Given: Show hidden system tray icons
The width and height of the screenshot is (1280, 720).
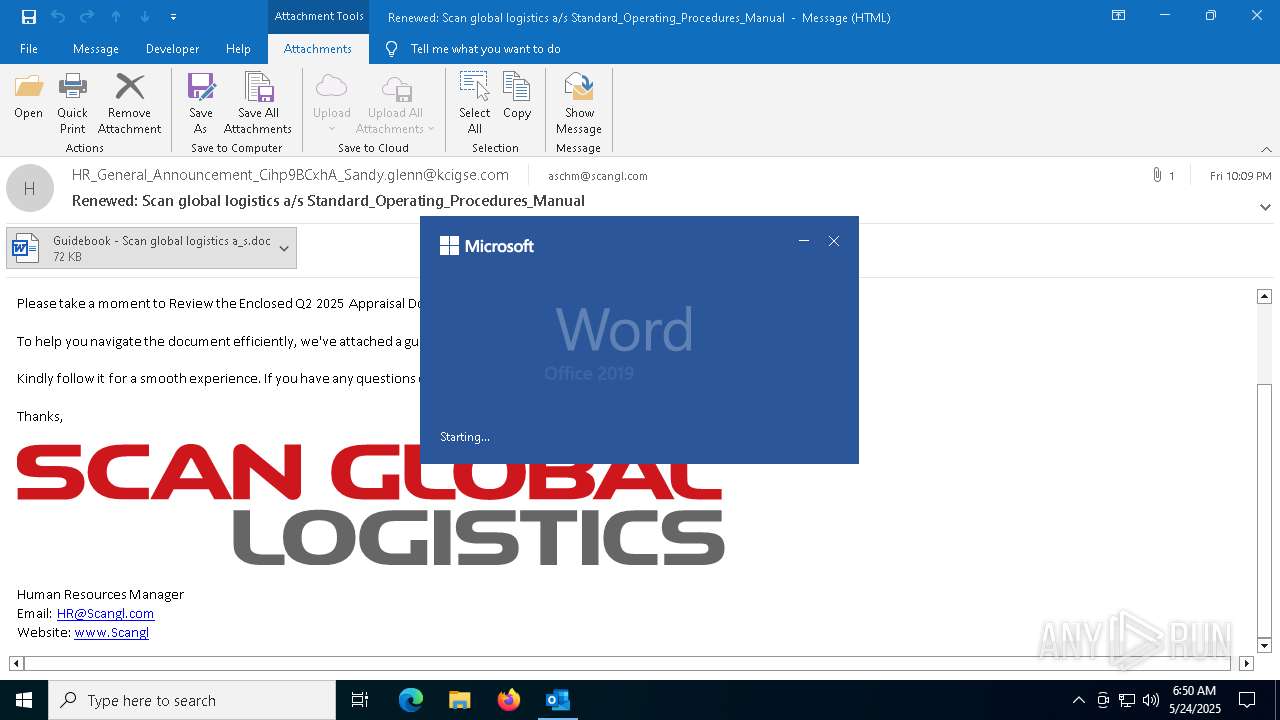Looking at the screenshot, I should (x=1078, y=700).
